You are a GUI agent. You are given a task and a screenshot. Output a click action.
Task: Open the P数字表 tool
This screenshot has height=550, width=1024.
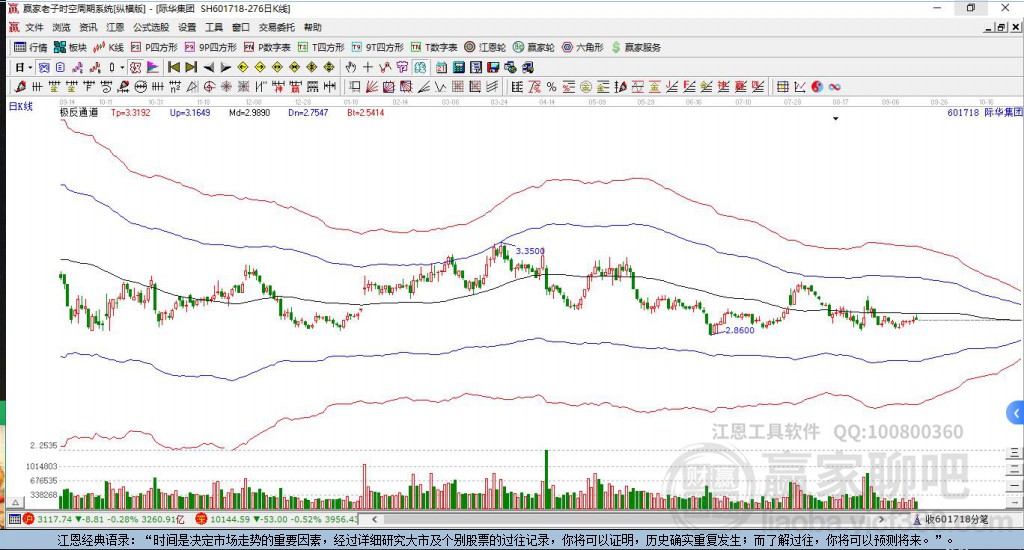pyautogui.click(x=267, y=47)
